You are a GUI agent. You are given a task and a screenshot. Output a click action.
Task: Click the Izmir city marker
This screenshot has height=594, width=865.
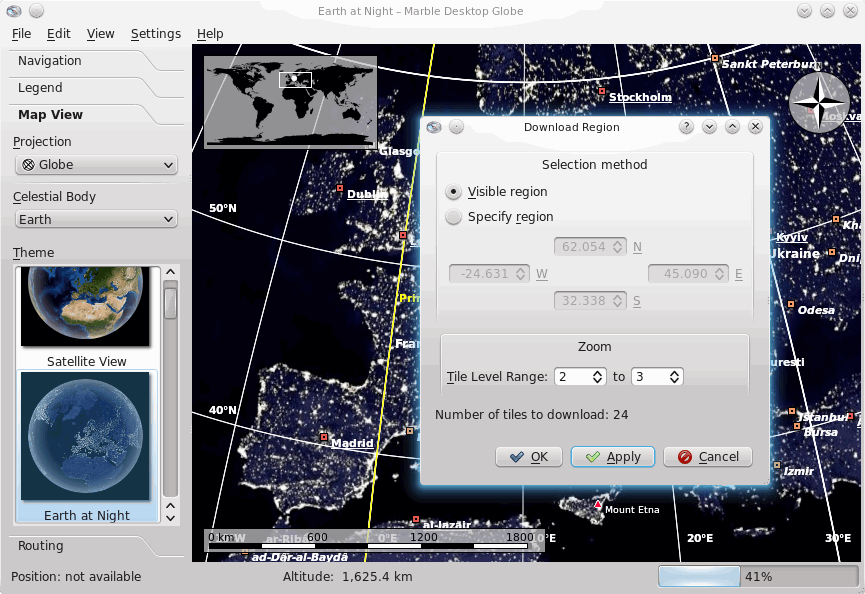coord(777,464)
